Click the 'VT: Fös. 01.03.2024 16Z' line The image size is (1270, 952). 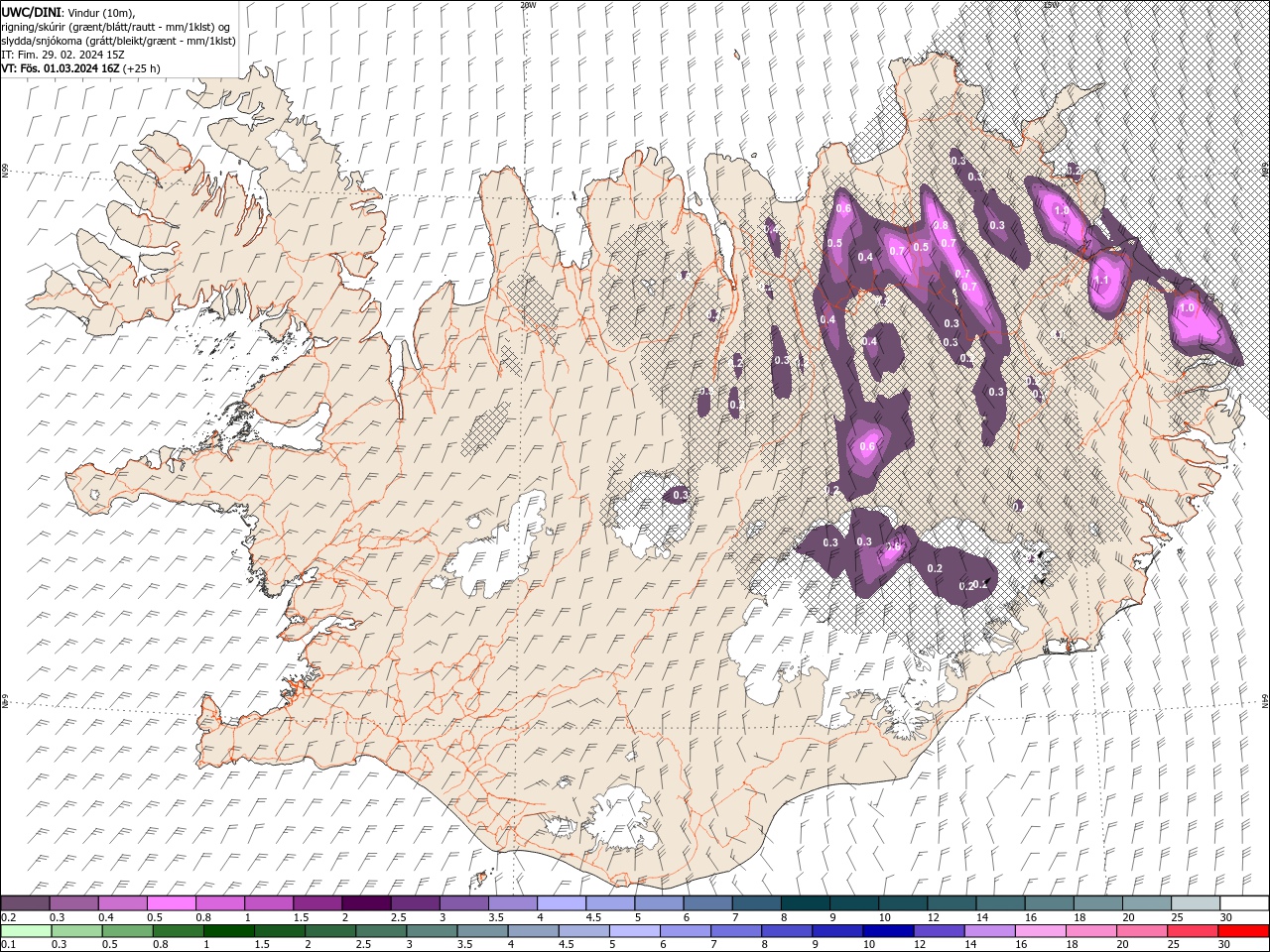tap(62, 68)
